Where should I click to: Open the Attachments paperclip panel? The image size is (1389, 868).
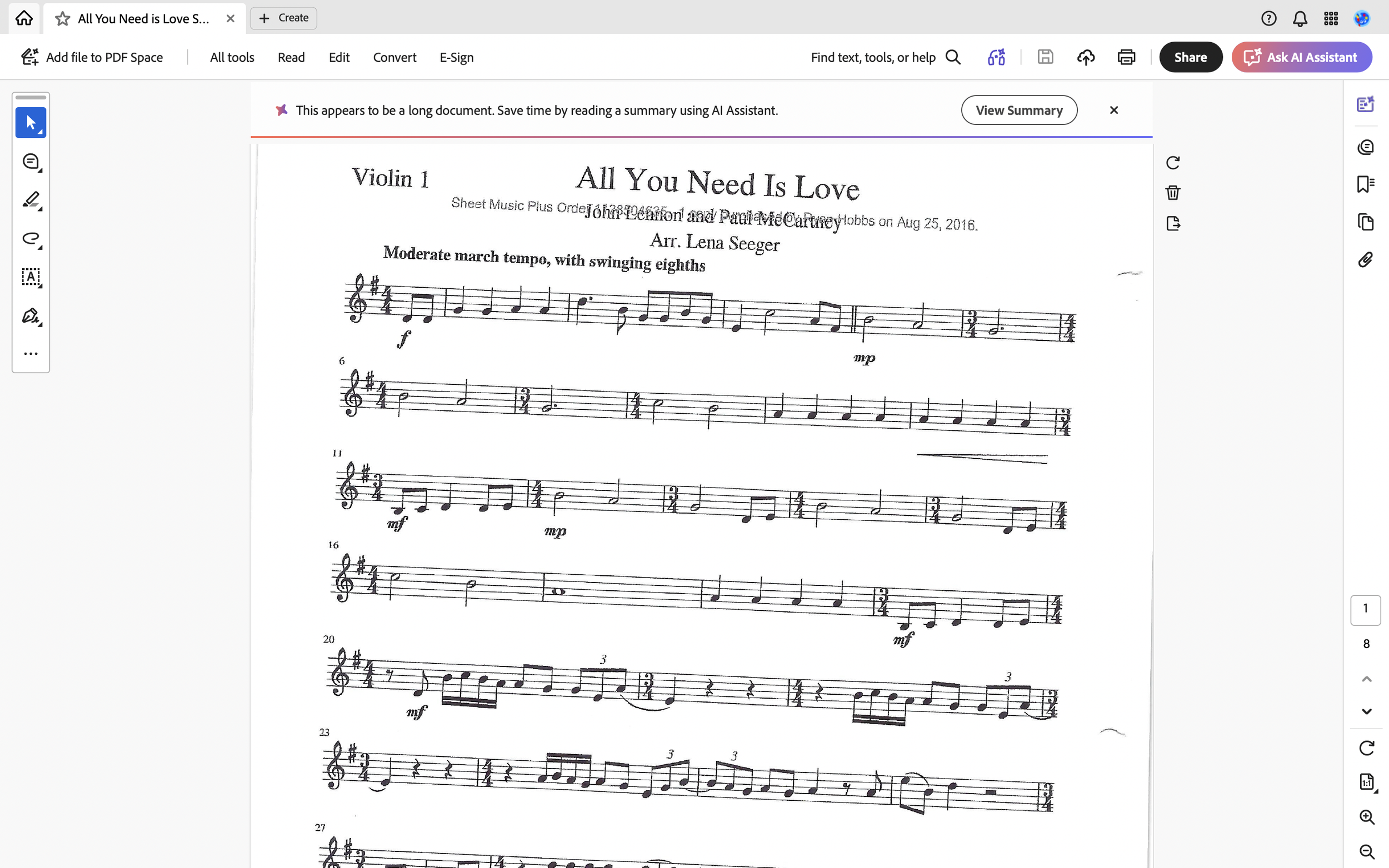(x=1365, y=260)
